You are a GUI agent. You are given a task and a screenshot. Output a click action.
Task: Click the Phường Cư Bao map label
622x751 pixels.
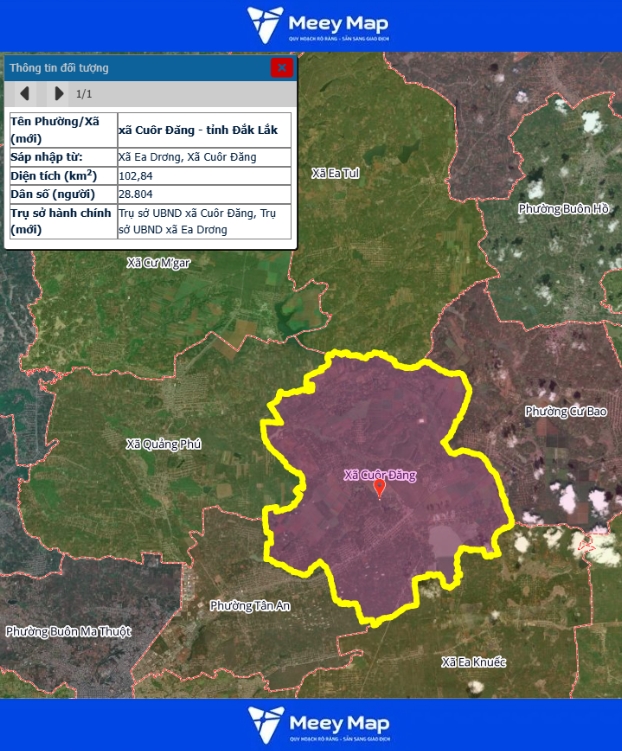565,411
